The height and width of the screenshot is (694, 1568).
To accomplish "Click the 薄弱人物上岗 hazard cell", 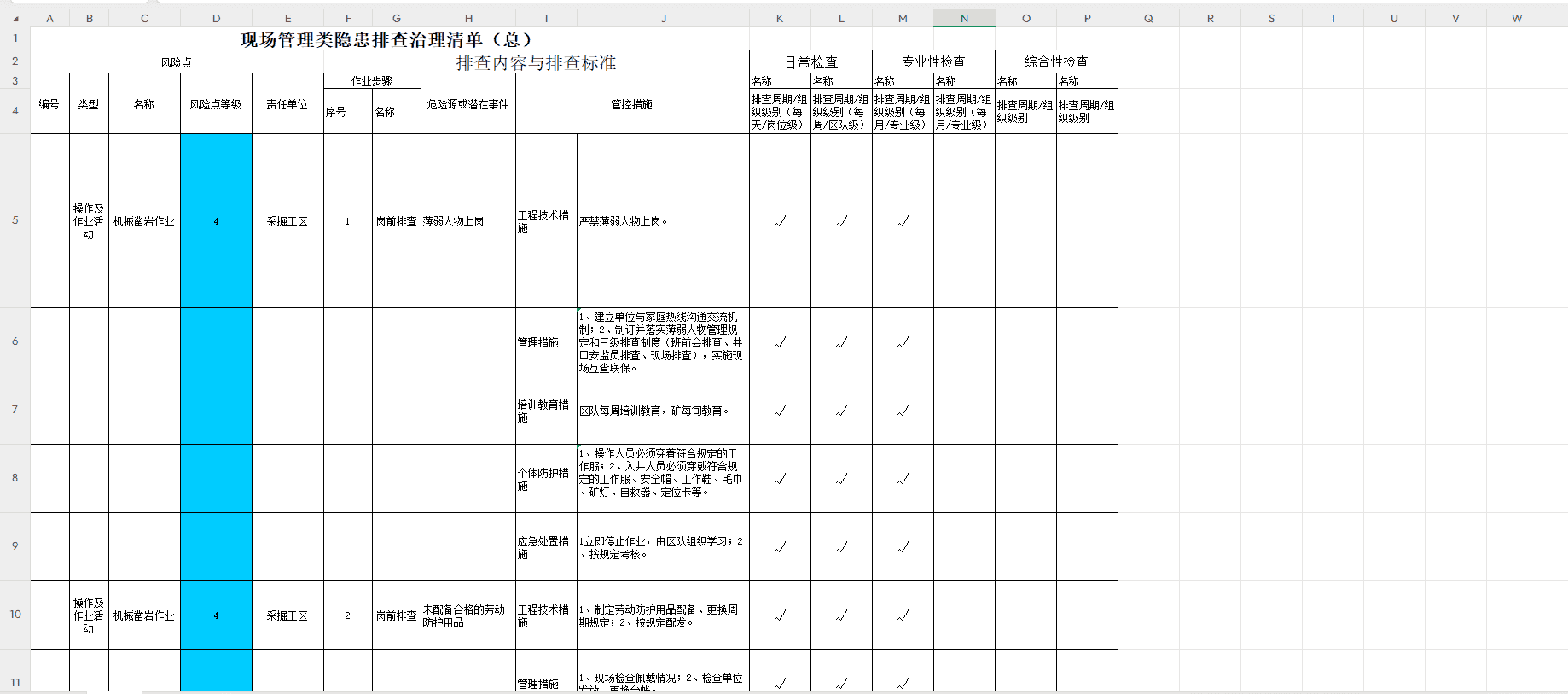I will coord(467,221).
